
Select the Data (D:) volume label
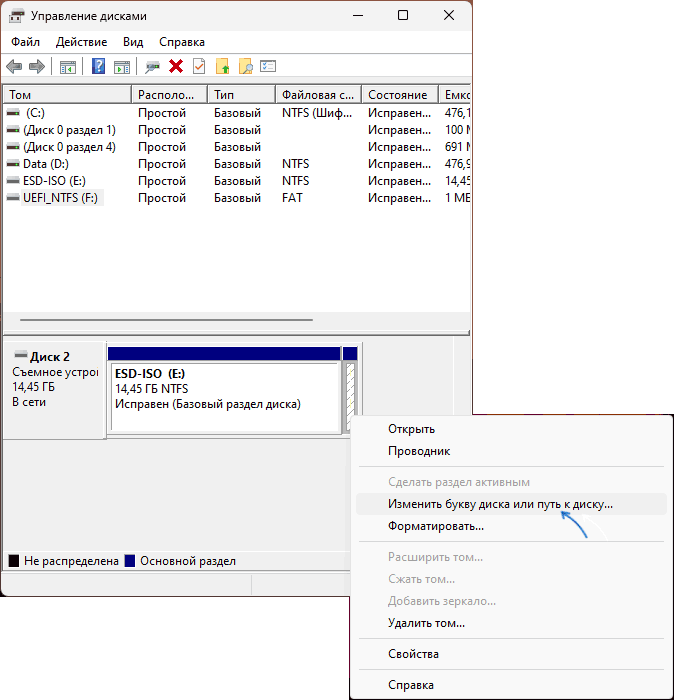(46, 164)
